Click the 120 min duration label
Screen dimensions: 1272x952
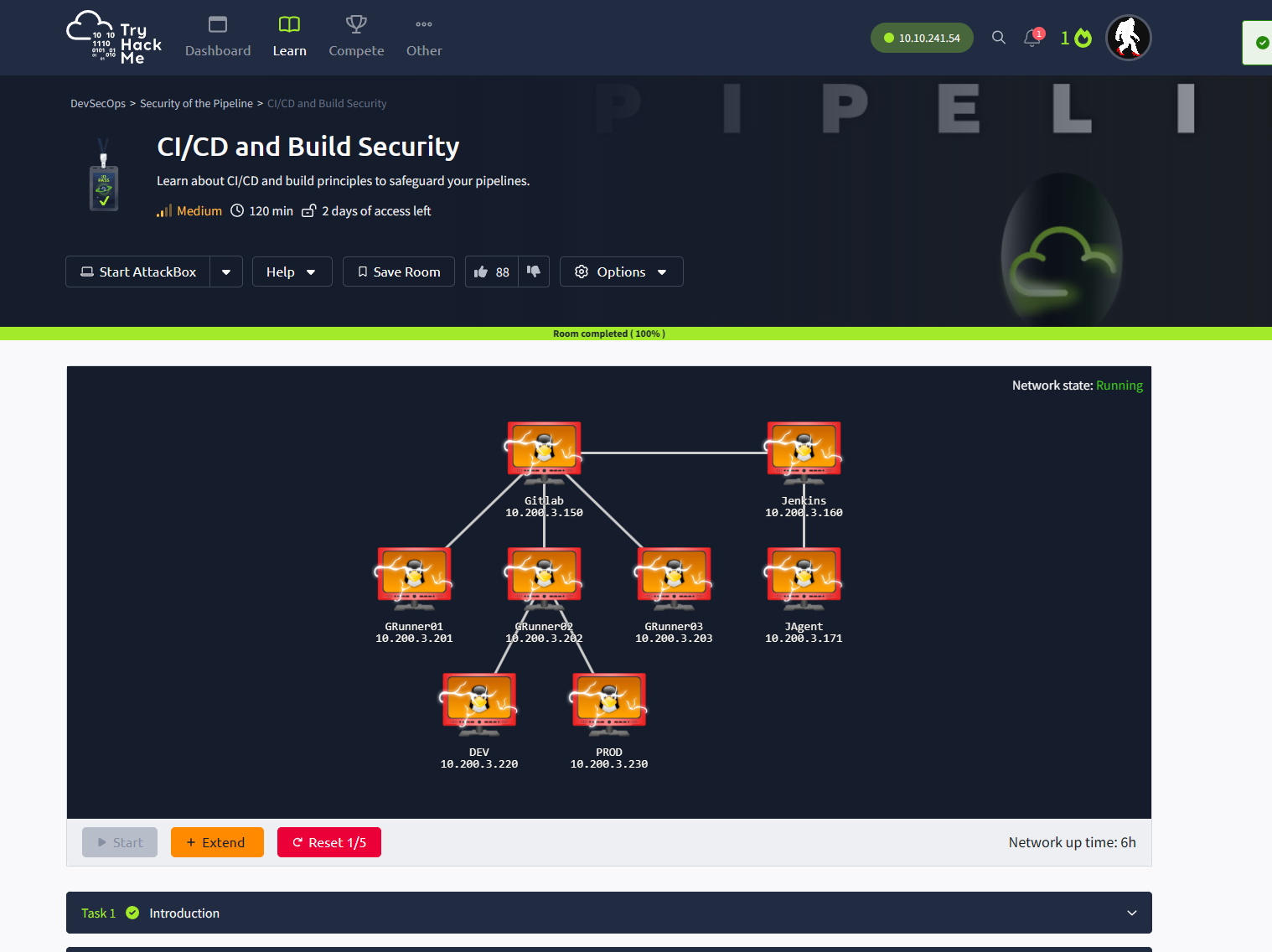(x=271, y=211)
